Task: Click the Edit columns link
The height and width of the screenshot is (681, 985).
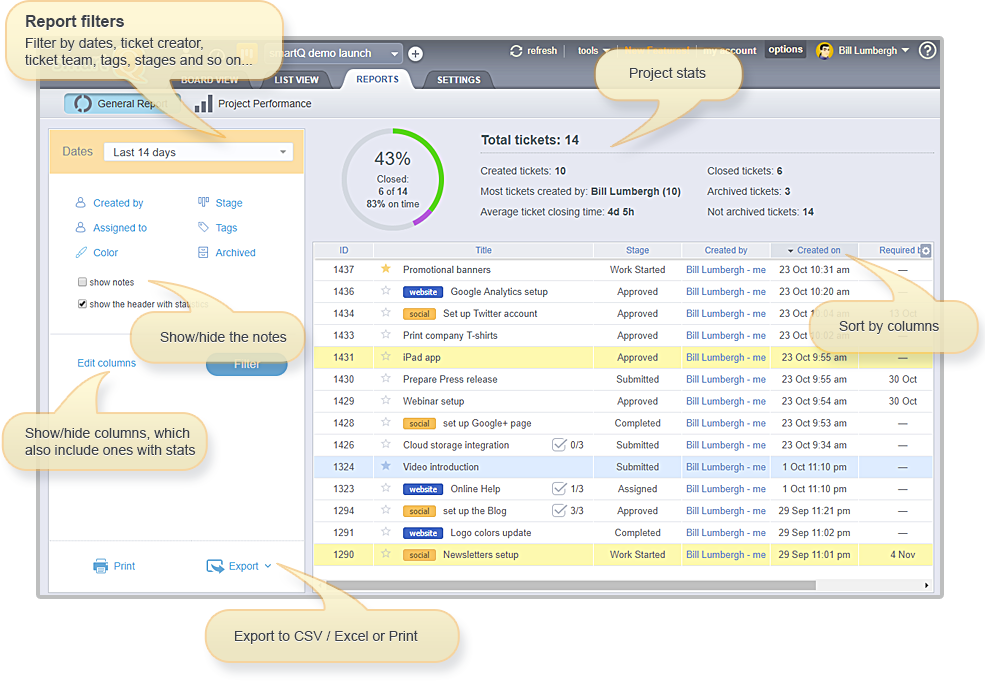Action: coord(106,363)
